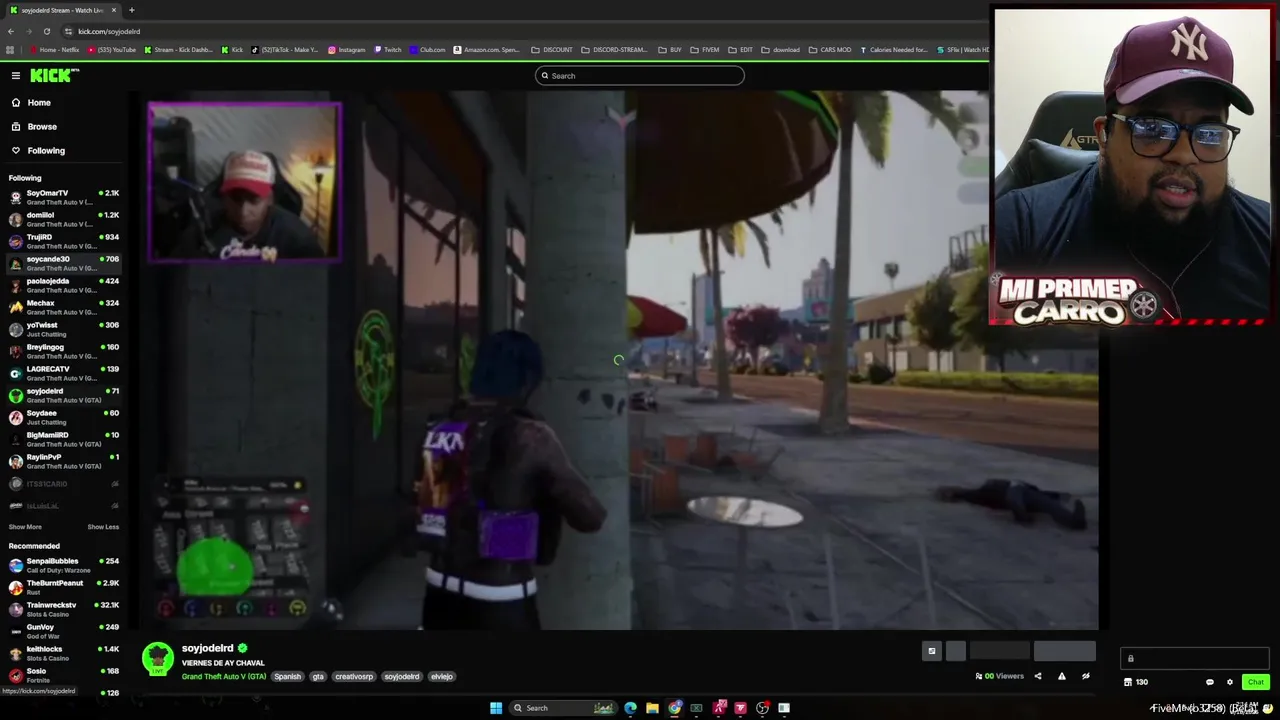Open GunVoy recommended channel
The image size is (1280, 720).
64,631
